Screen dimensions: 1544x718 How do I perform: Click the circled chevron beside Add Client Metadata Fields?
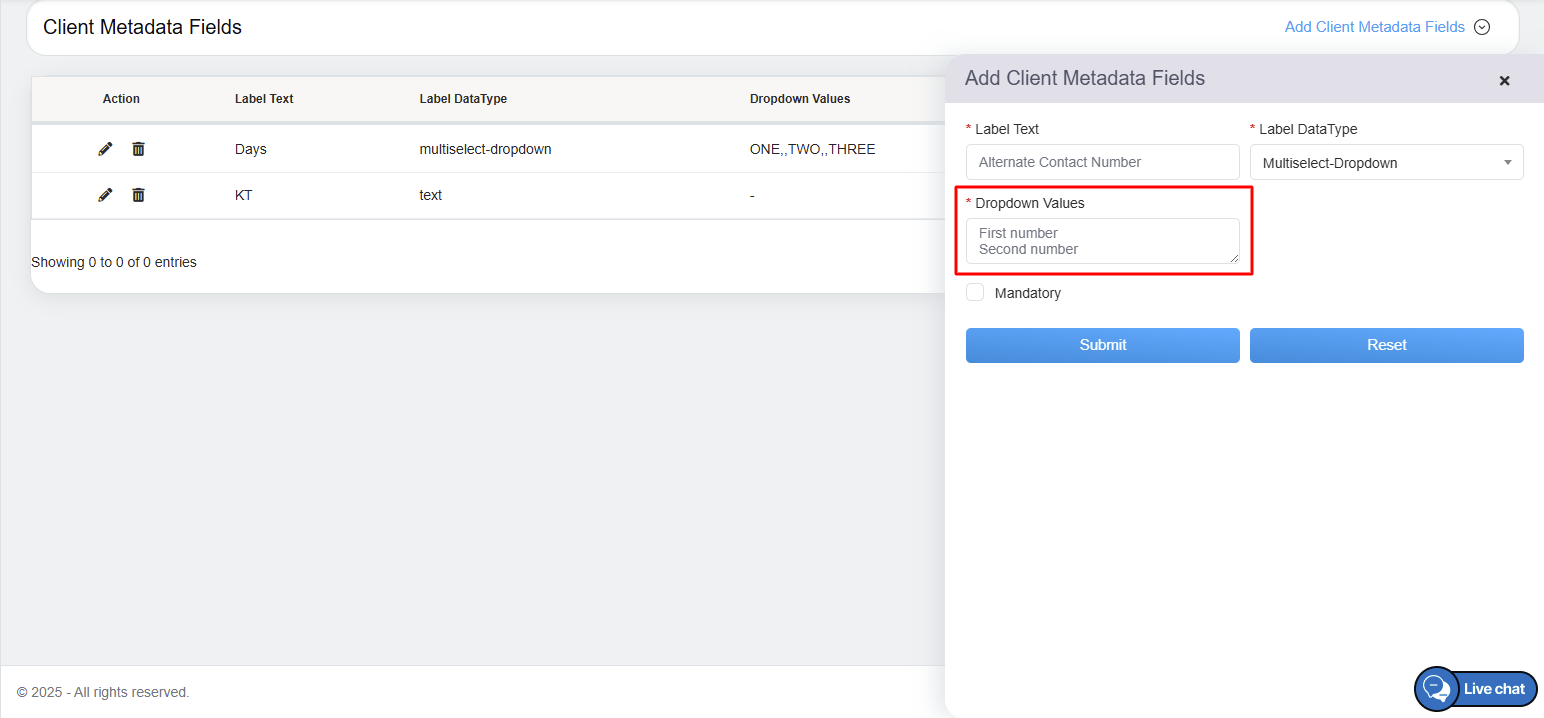pos(1482,27)
